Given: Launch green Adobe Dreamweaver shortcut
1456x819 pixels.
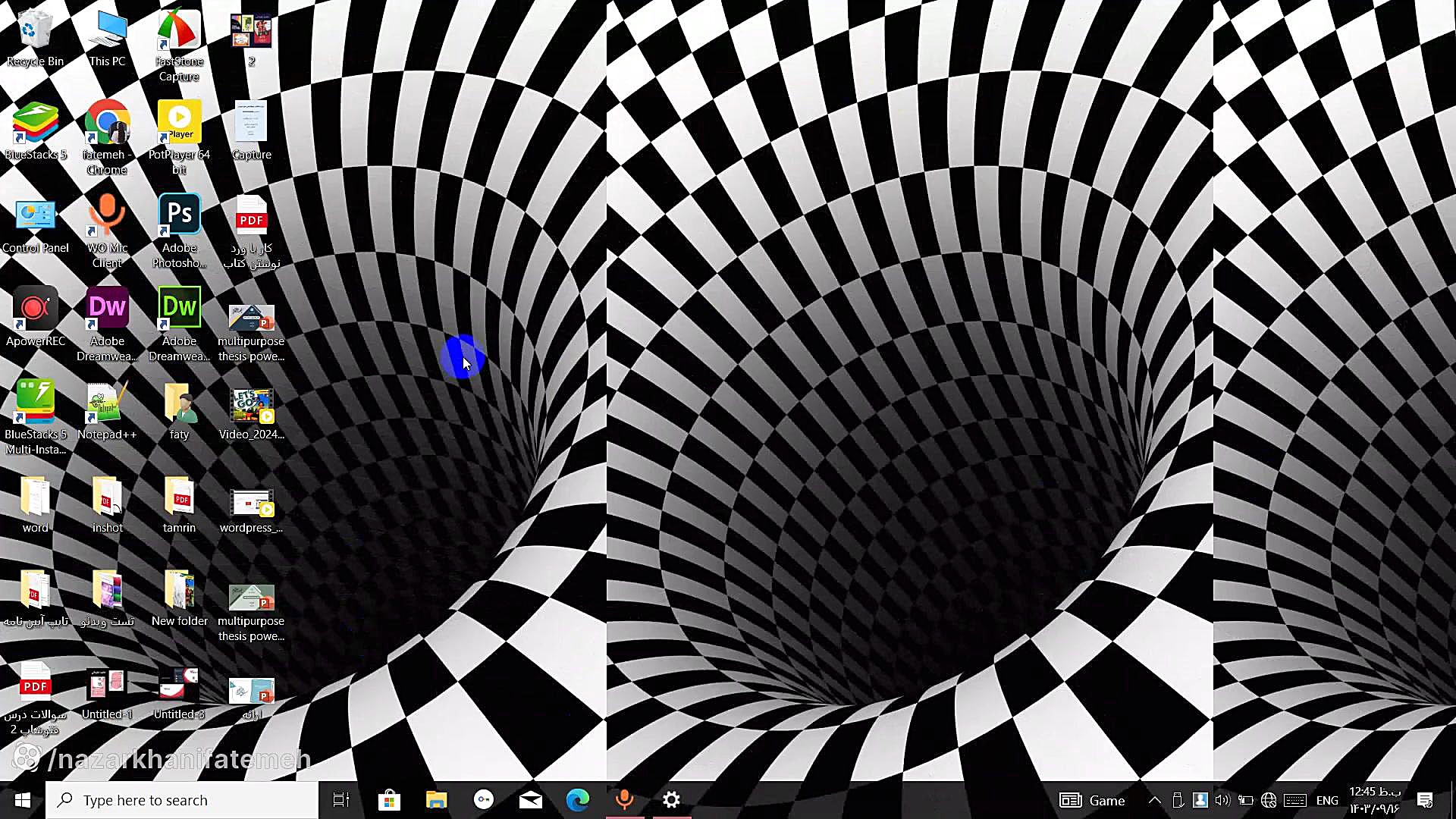Looking at the screenshot, I should tap(179, 325).
